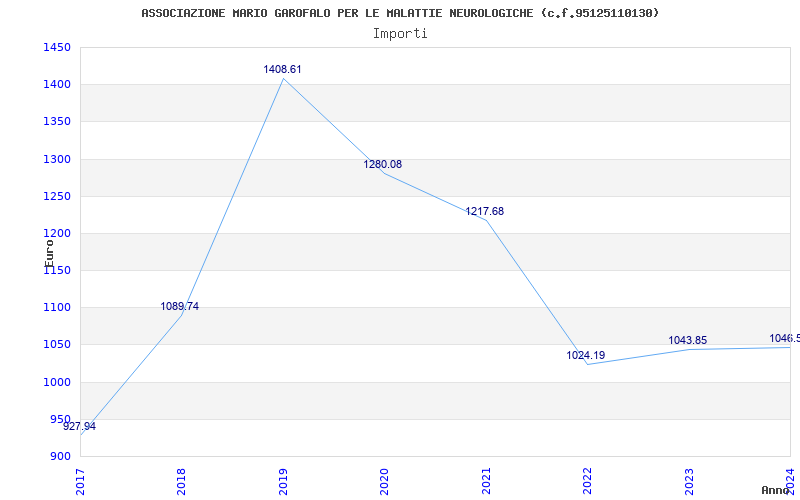Click the Euro y-axis title

click(x=49, y=253)
